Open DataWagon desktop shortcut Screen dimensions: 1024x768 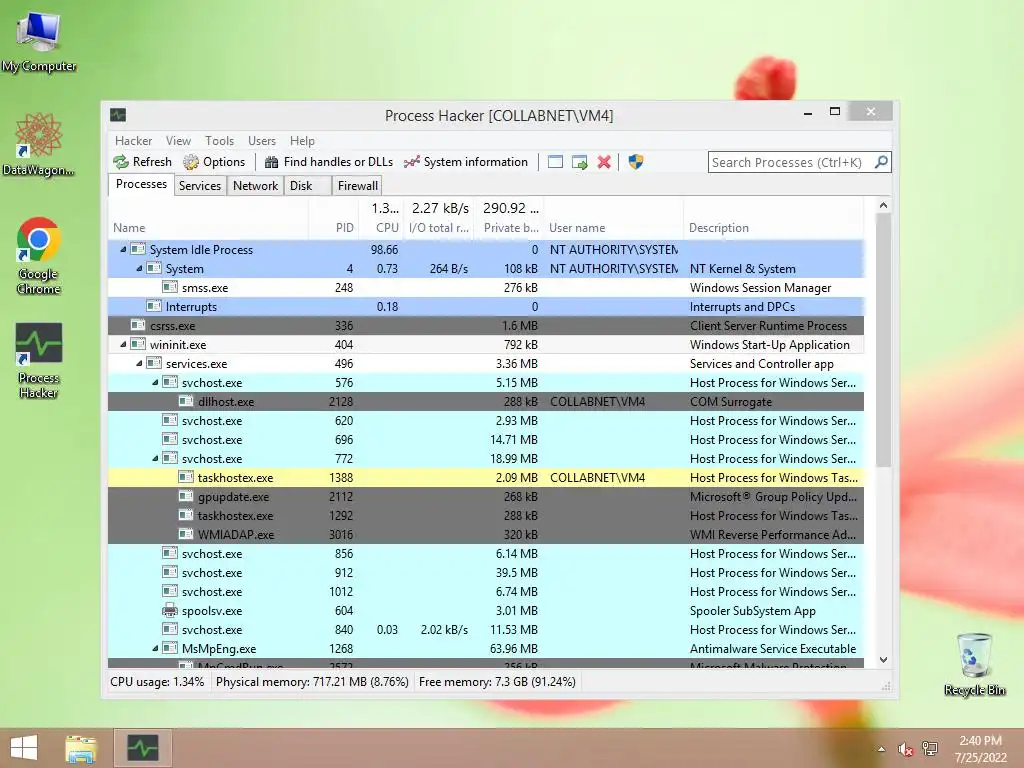(x=39, y=144)
